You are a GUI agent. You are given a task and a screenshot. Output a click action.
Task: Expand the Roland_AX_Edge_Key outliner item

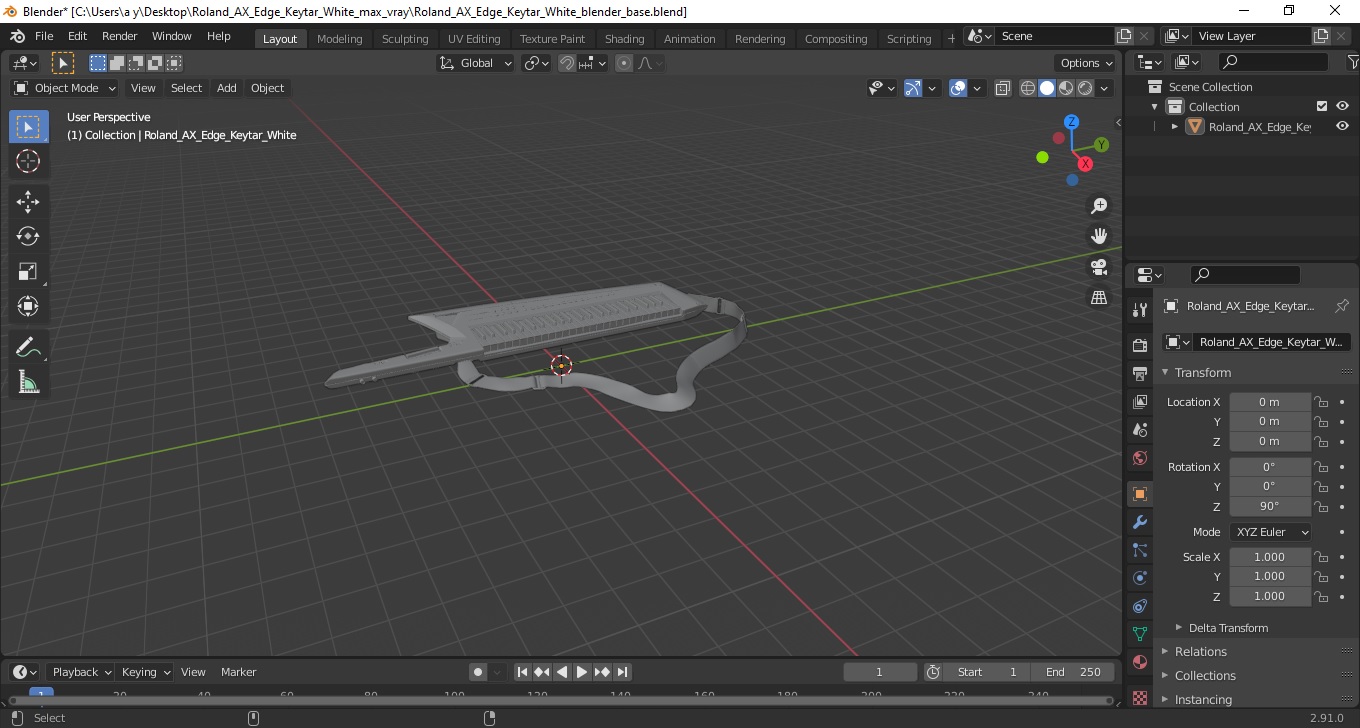pyautogui.click(x=1175, y=127)
